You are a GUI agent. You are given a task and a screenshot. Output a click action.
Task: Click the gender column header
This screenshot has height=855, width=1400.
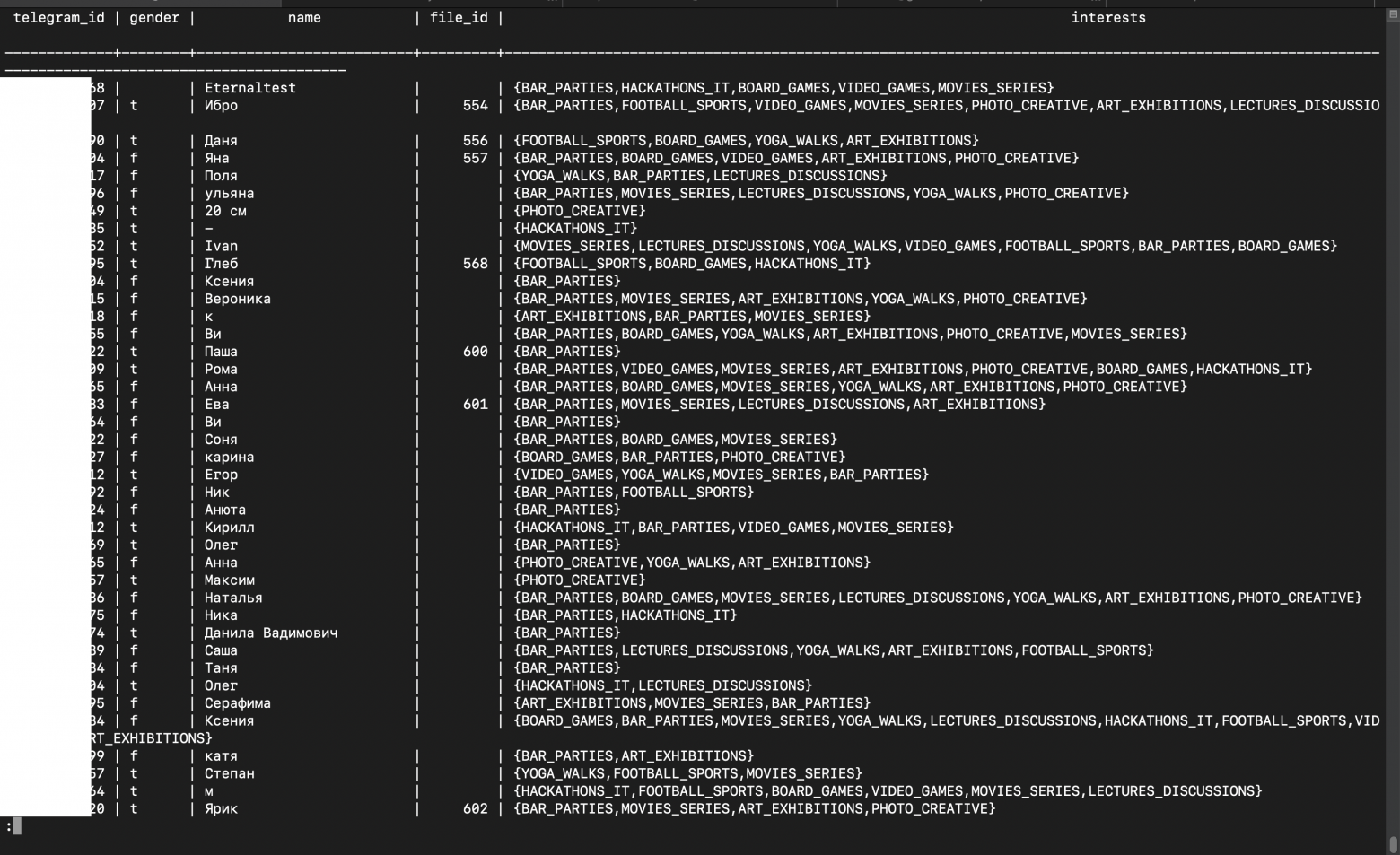point(154,18)
